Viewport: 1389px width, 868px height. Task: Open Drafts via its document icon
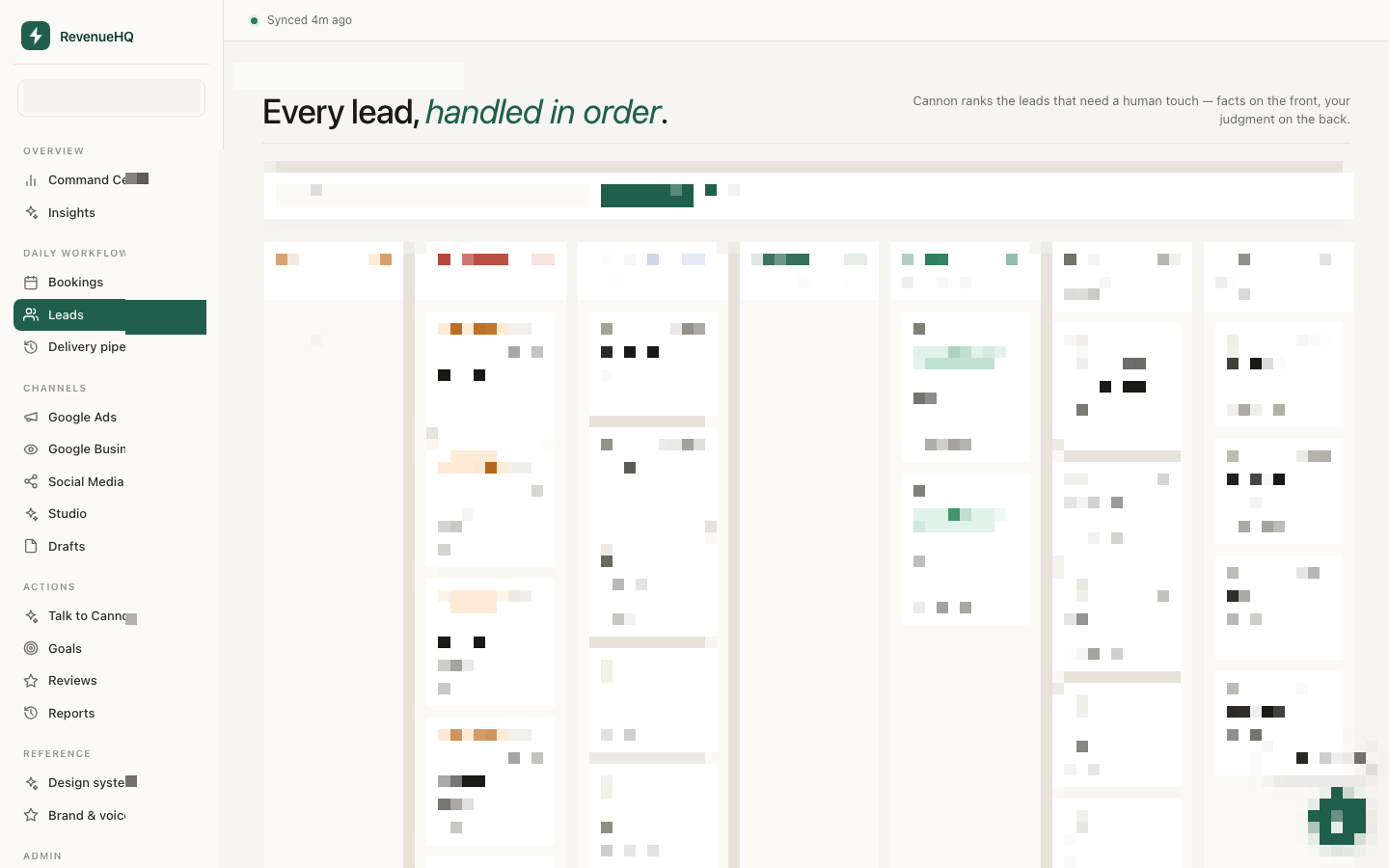point(31,547)
